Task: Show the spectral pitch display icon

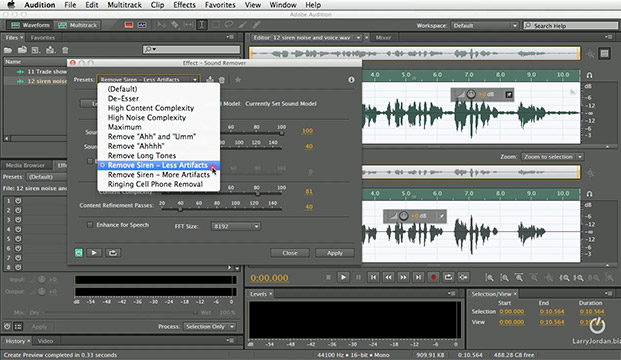Action: point(142,25)
